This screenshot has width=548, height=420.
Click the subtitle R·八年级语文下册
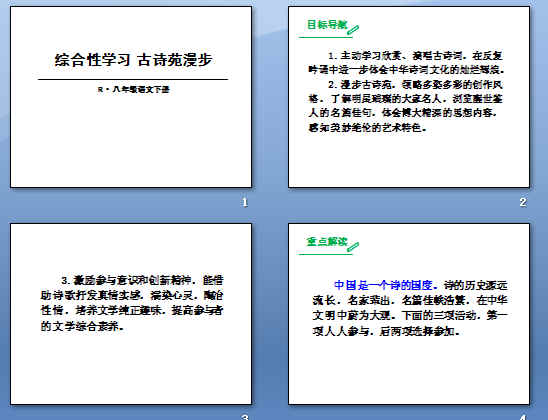[x=134, y=89]
